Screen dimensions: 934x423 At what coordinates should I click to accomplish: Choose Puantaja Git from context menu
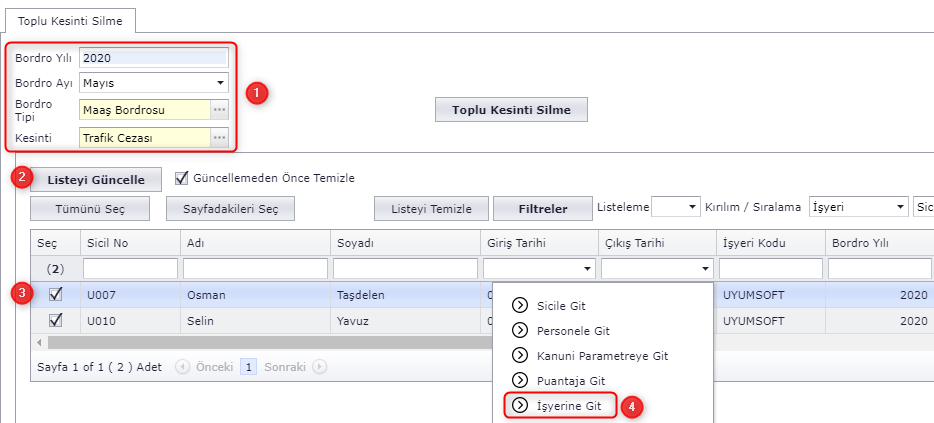pyautogui.click(x=571, y=381)
